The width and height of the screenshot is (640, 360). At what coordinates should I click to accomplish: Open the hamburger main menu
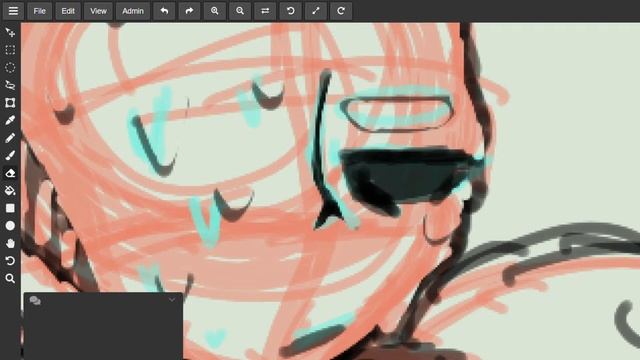pos(13,11)
